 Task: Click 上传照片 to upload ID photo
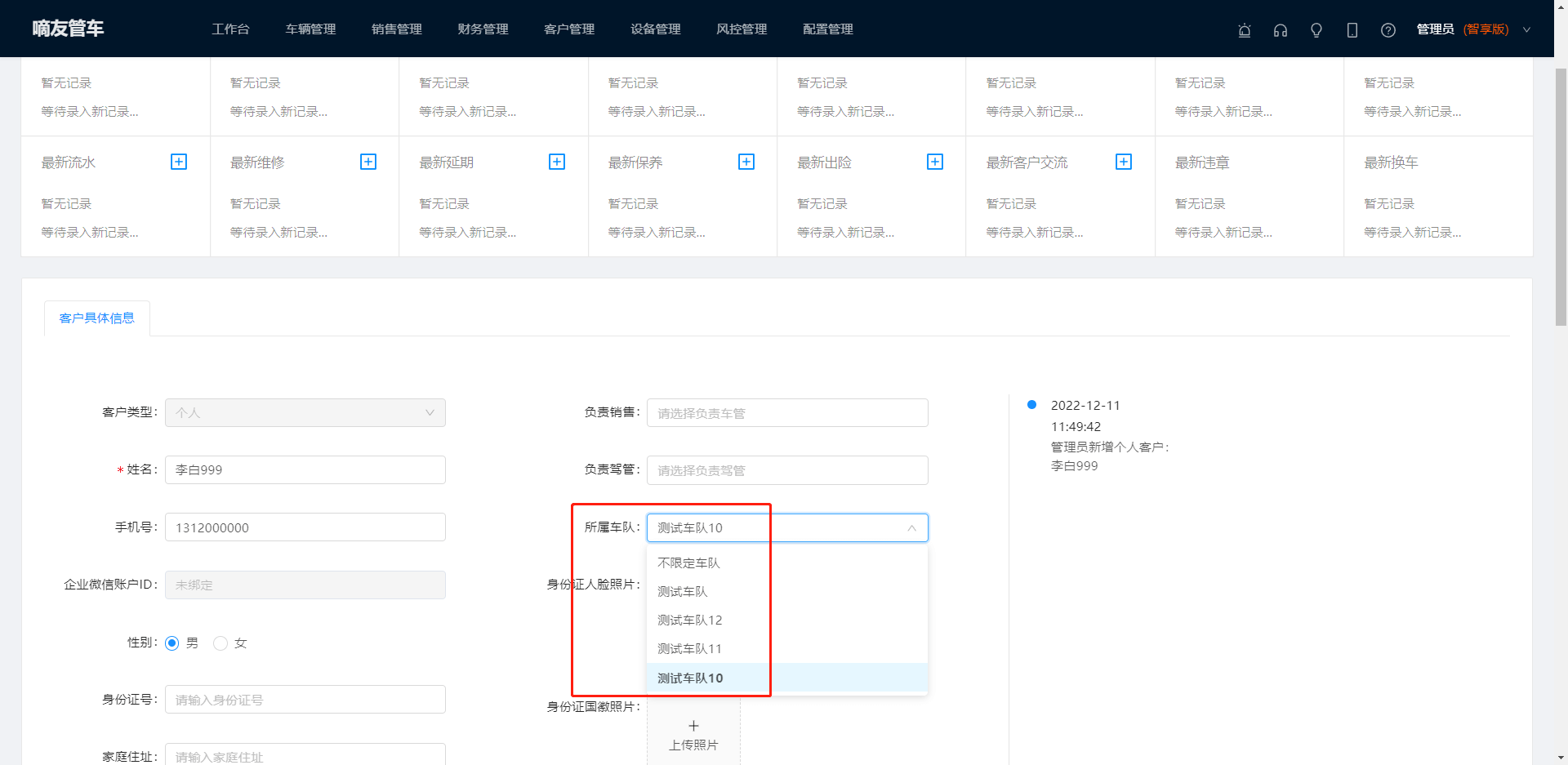click(693, 735)
